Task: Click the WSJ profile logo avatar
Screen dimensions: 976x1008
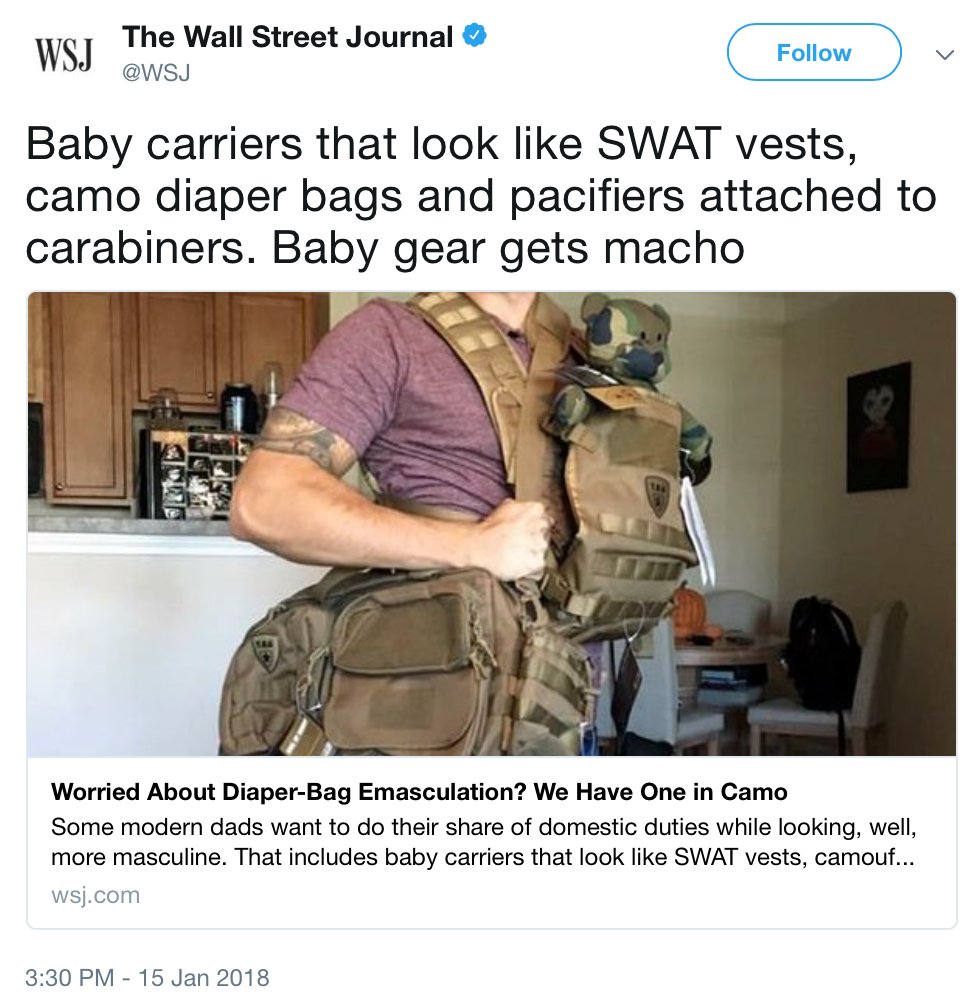Action: click(x=63, y=55)
